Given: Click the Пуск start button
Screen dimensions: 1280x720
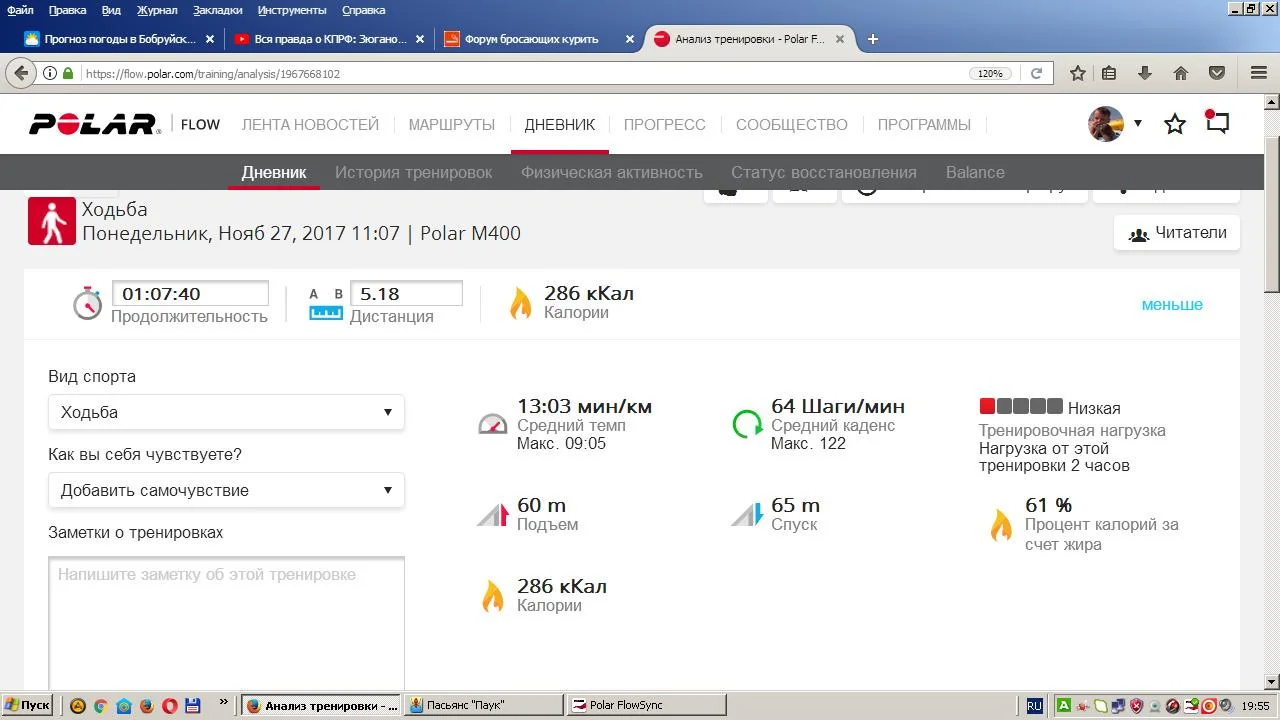Looking at the screenshot, I should pos(28,705).
